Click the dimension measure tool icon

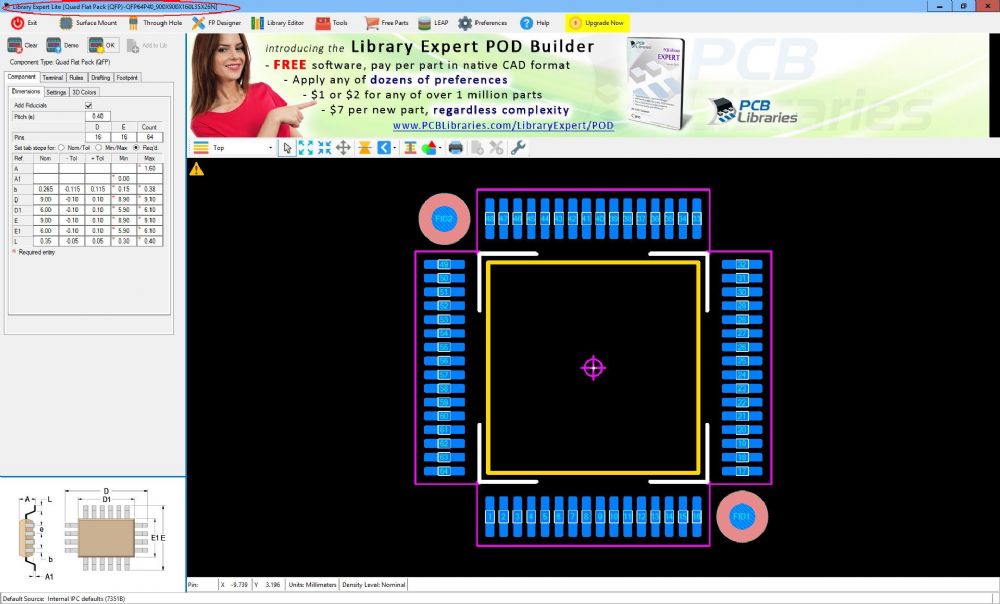[x=410, y=148]
